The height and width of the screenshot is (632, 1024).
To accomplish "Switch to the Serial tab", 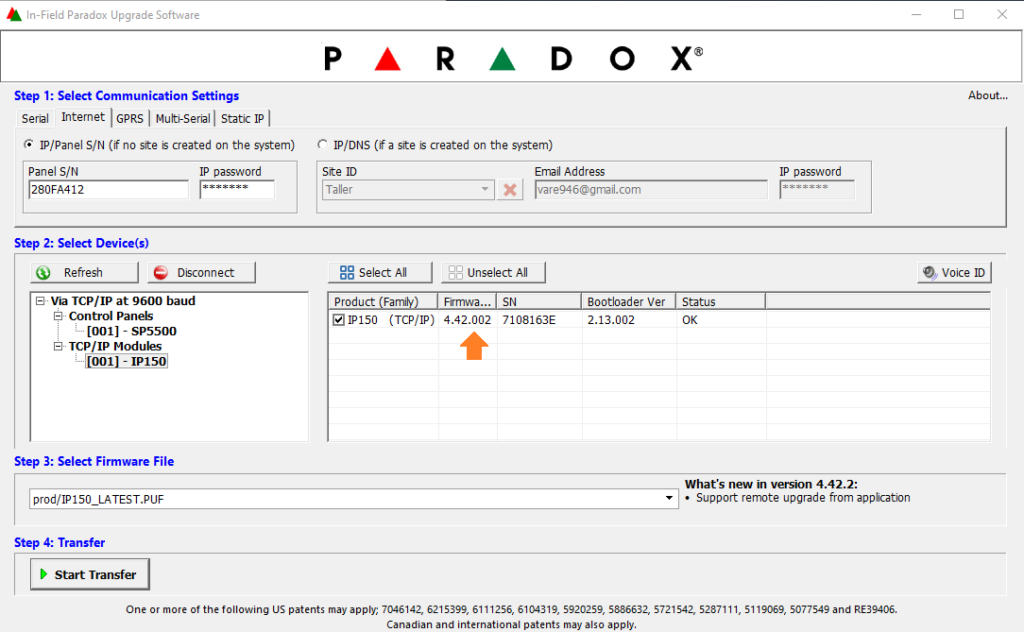I will (x=35, y=118).
